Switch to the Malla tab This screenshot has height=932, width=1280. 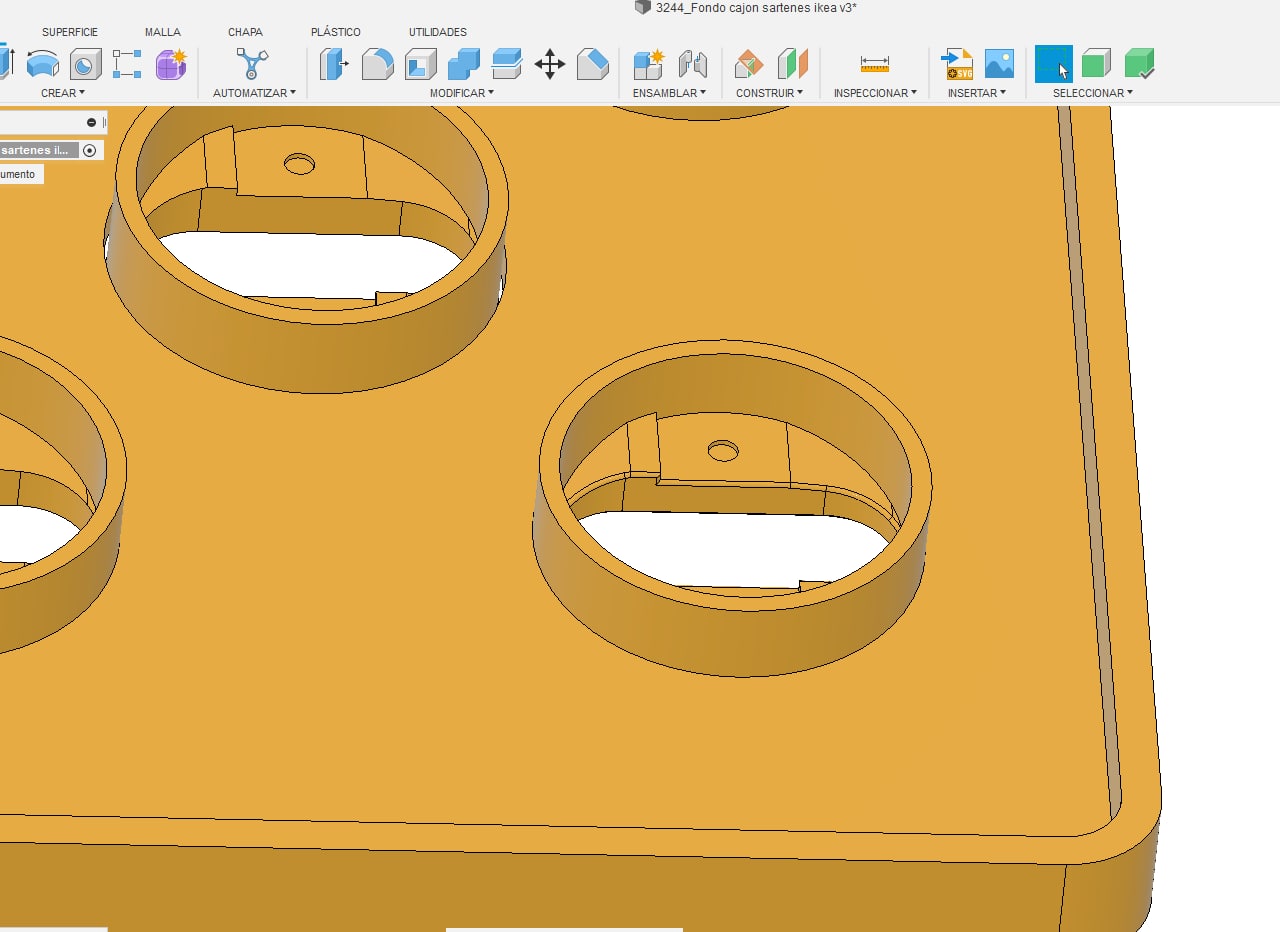tap(161, 31)
